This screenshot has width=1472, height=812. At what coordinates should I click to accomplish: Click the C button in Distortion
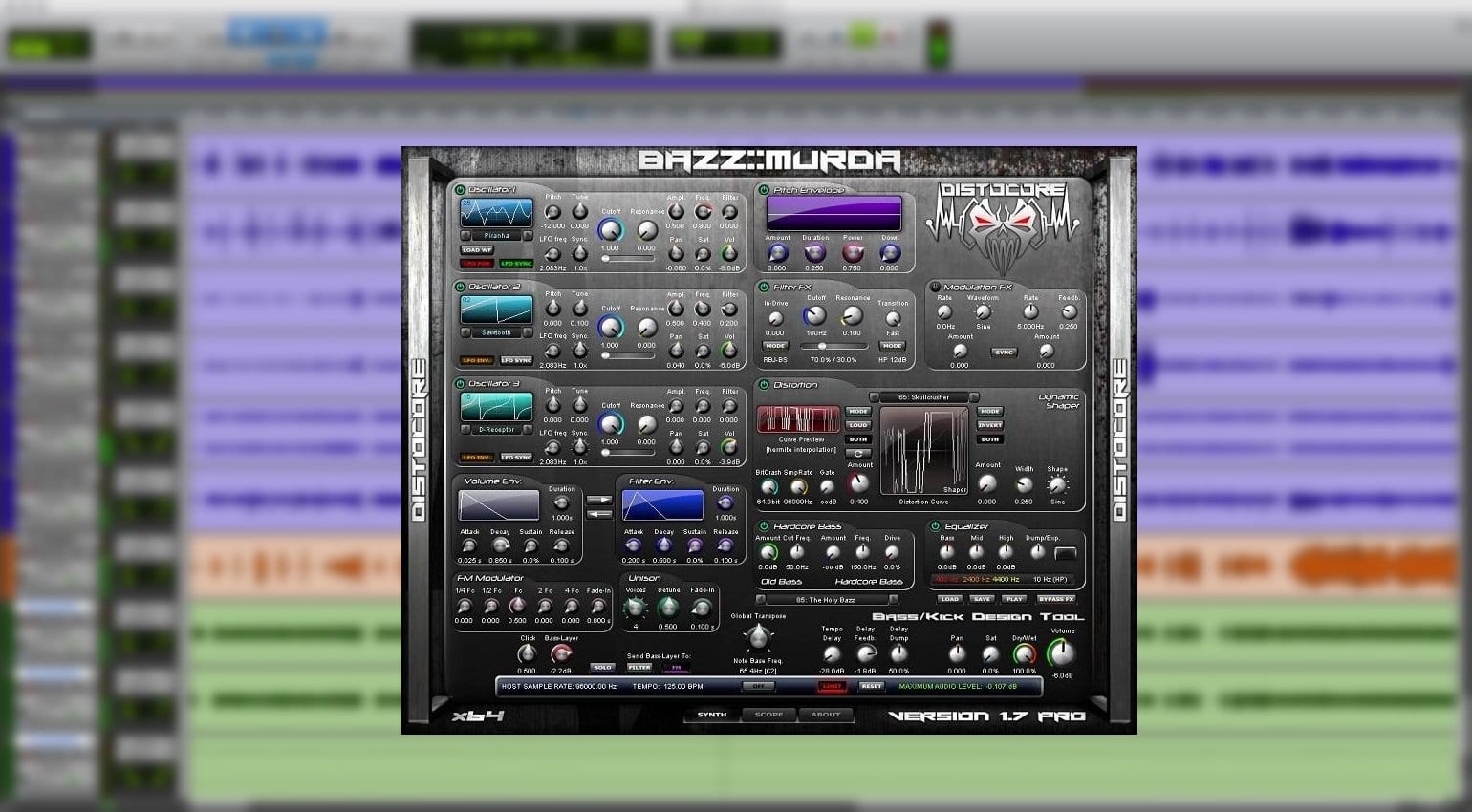858,453
